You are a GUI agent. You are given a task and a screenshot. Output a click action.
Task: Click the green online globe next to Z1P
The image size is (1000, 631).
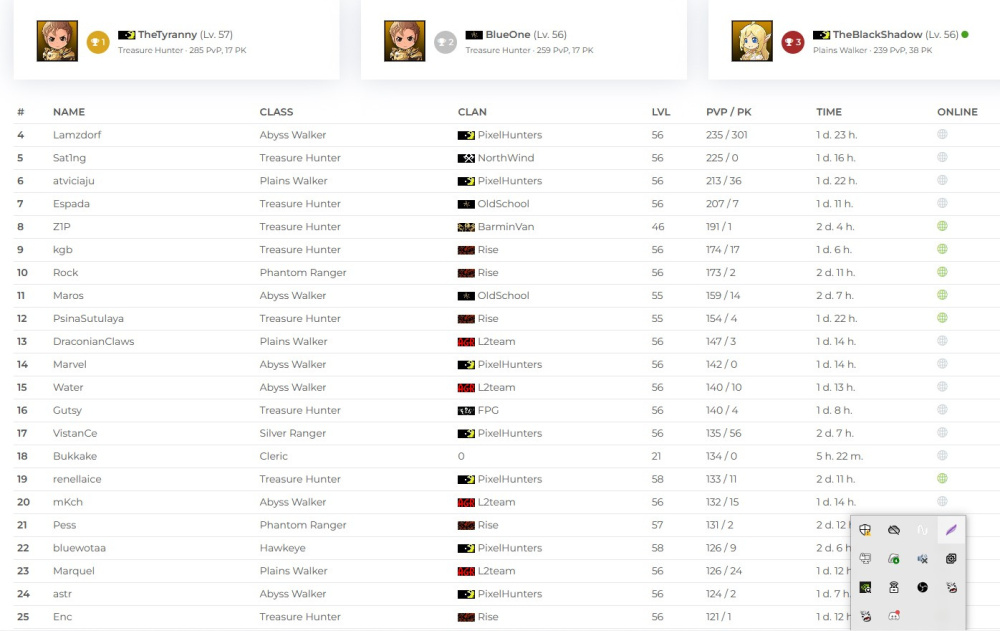[941, 226]
